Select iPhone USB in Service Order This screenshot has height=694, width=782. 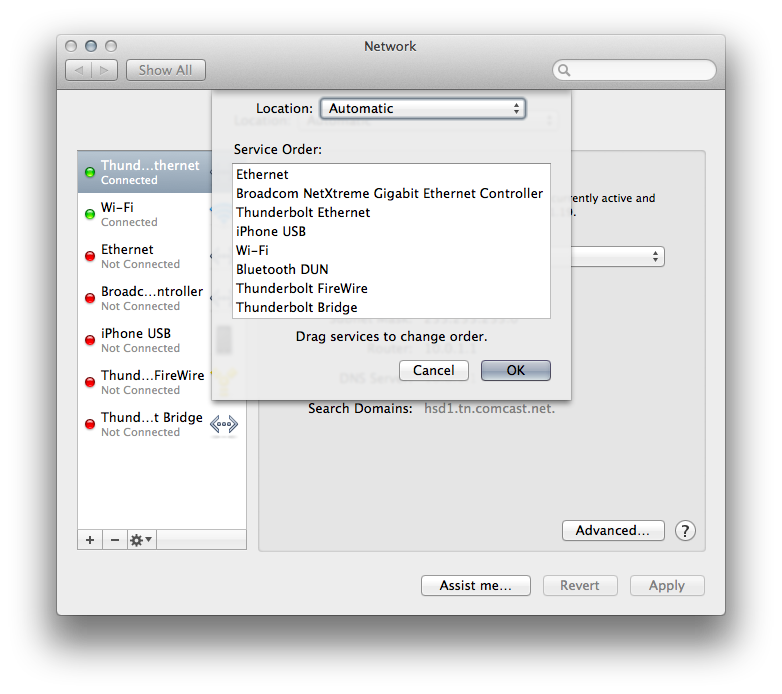pos(391,231)
